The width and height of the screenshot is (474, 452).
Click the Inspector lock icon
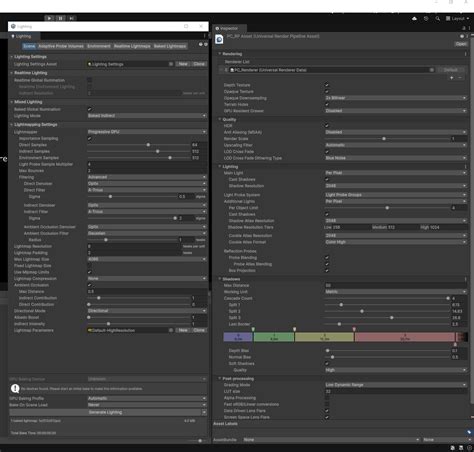pos(464,28)
